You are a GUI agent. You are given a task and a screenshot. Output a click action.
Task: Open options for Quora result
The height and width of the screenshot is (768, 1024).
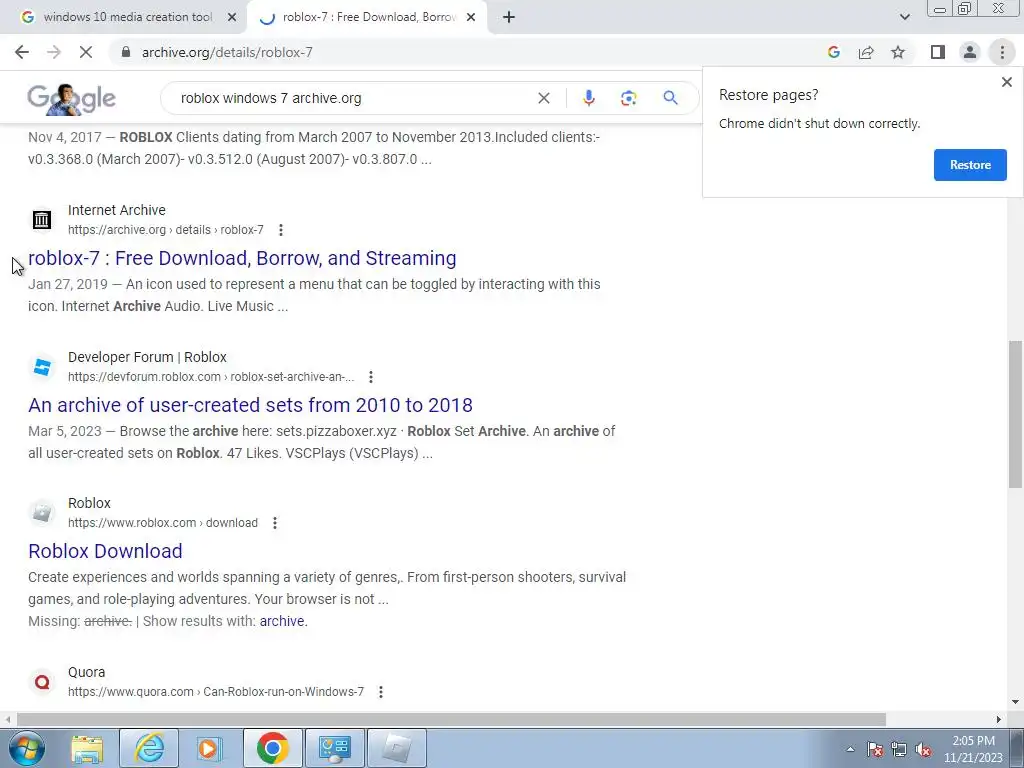(381, 692)
